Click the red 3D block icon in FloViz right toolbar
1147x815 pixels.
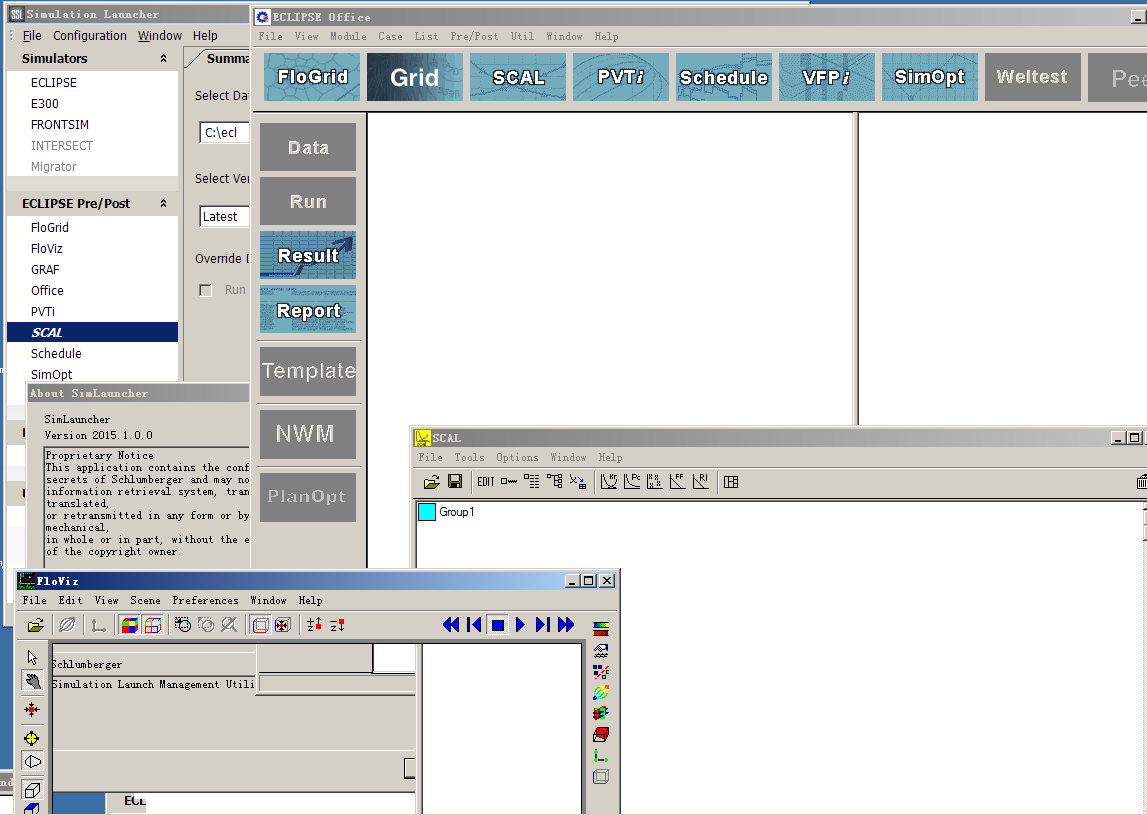[601, 734]
